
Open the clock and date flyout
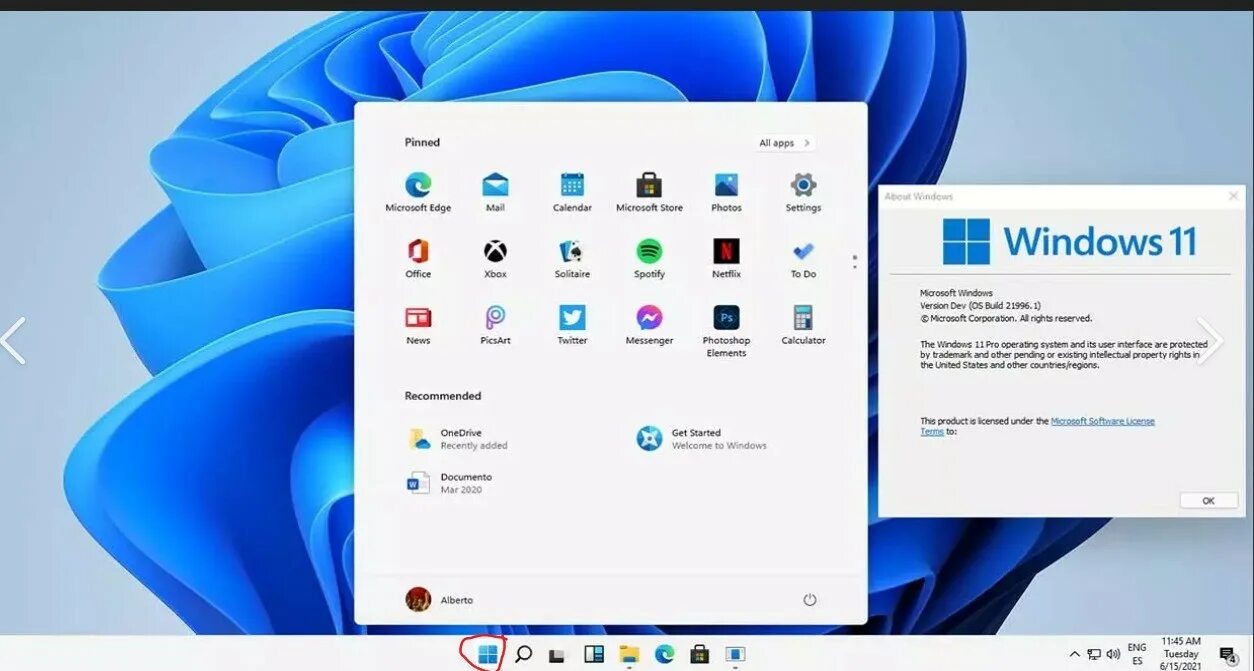(1181, 654)
